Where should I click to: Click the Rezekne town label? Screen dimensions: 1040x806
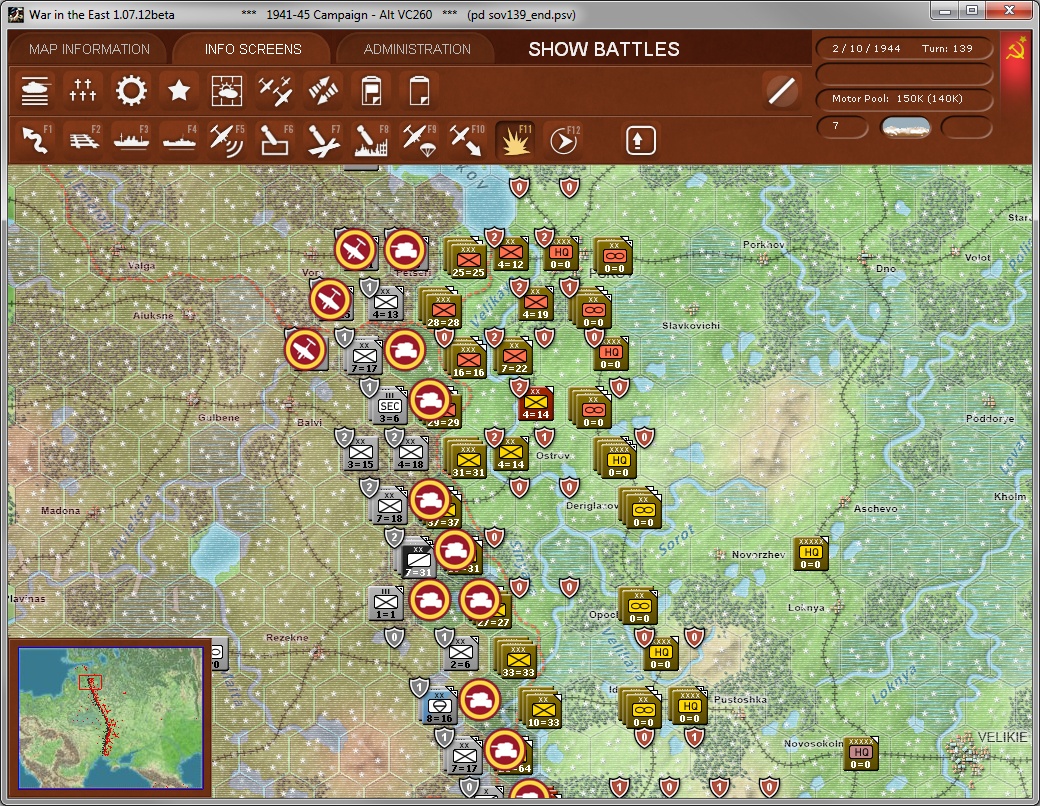287,638
